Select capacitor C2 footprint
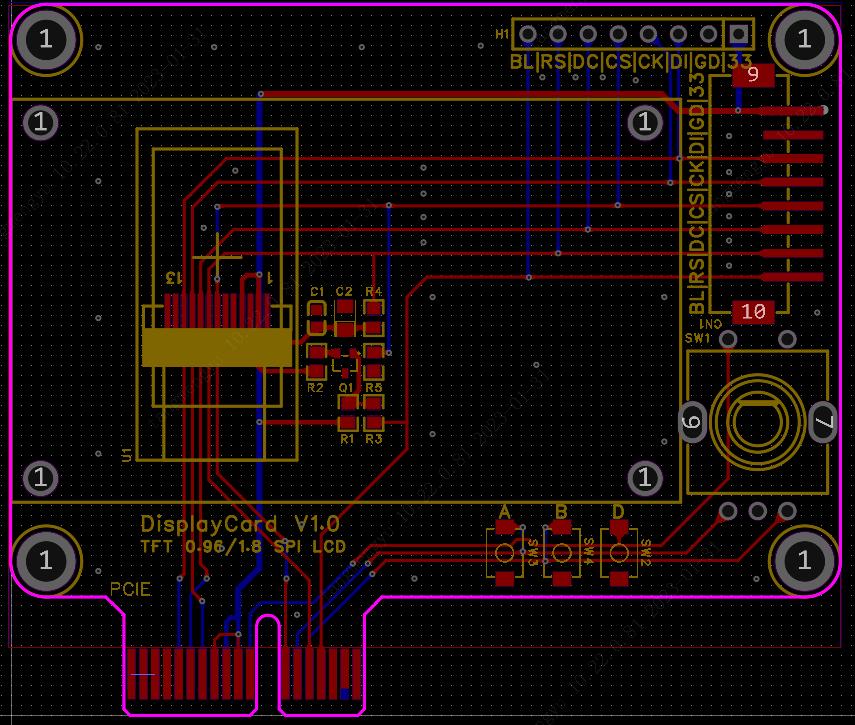The image size is (855, 725). tap(345, 317)
